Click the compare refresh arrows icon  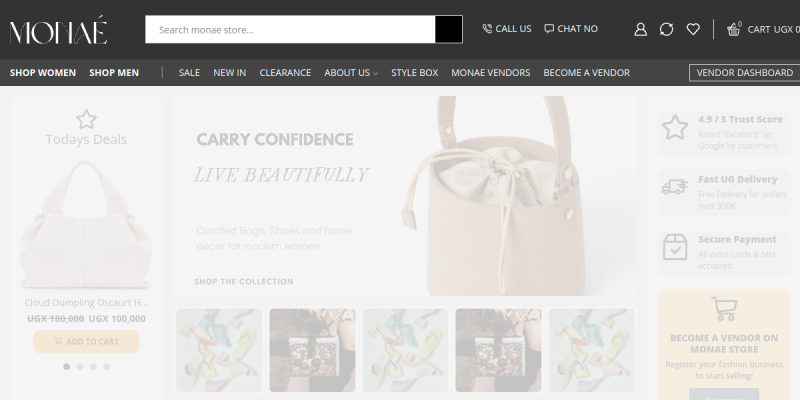point(666,29)
